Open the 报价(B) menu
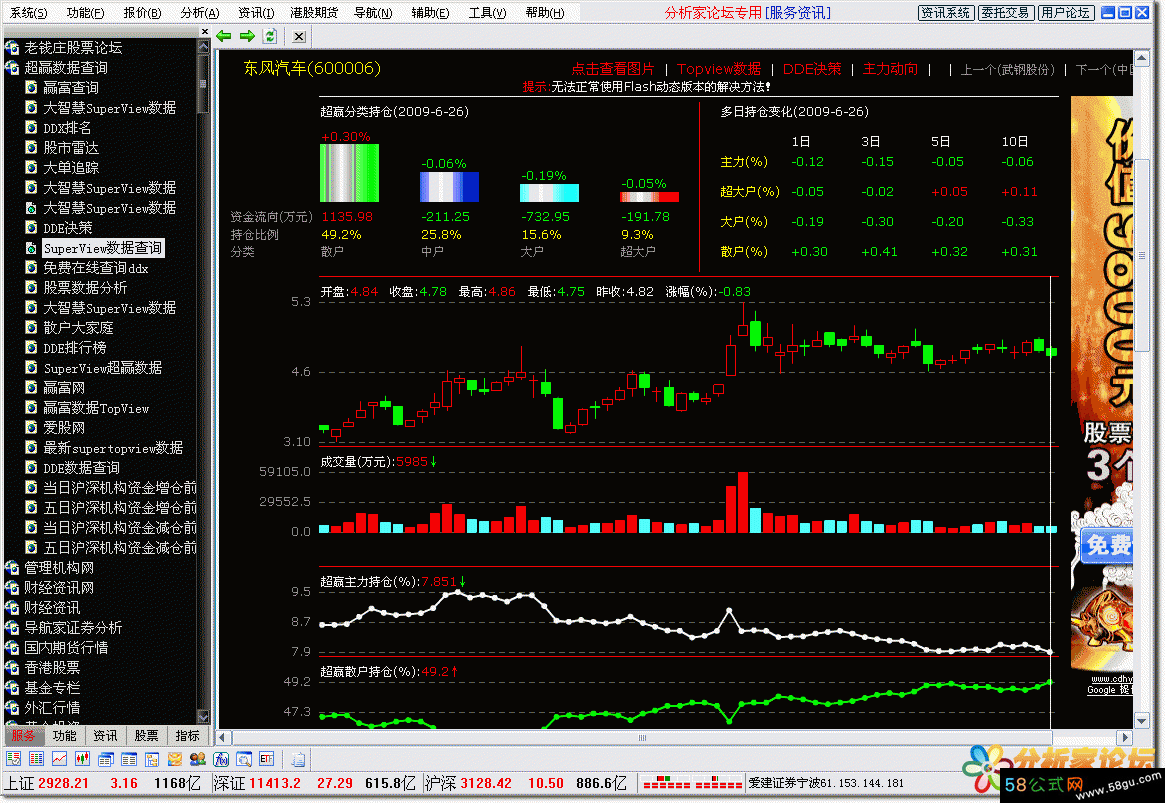 tap(142, 13)
